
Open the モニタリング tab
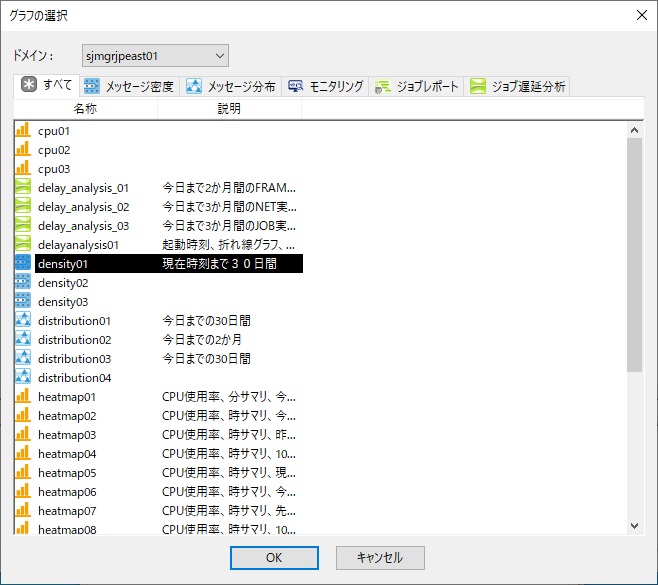[325, 86]
